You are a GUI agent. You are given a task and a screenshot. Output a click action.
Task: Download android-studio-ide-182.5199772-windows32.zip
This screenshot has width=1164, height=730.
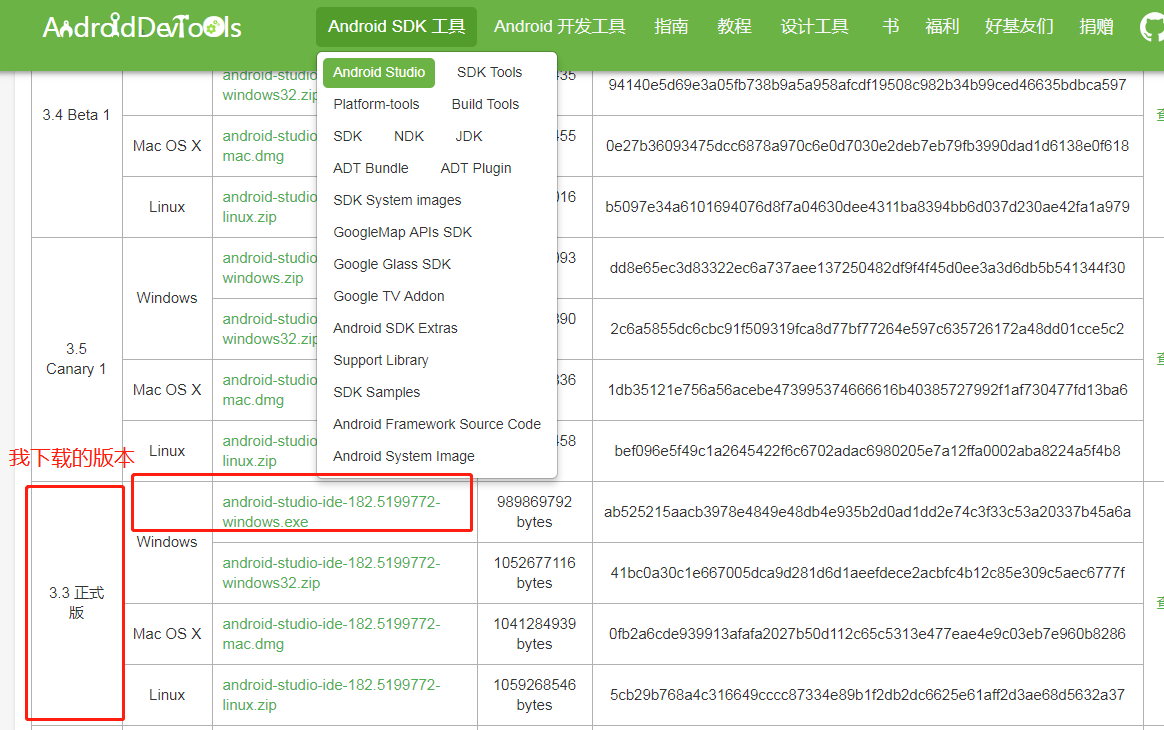(331, 573)
